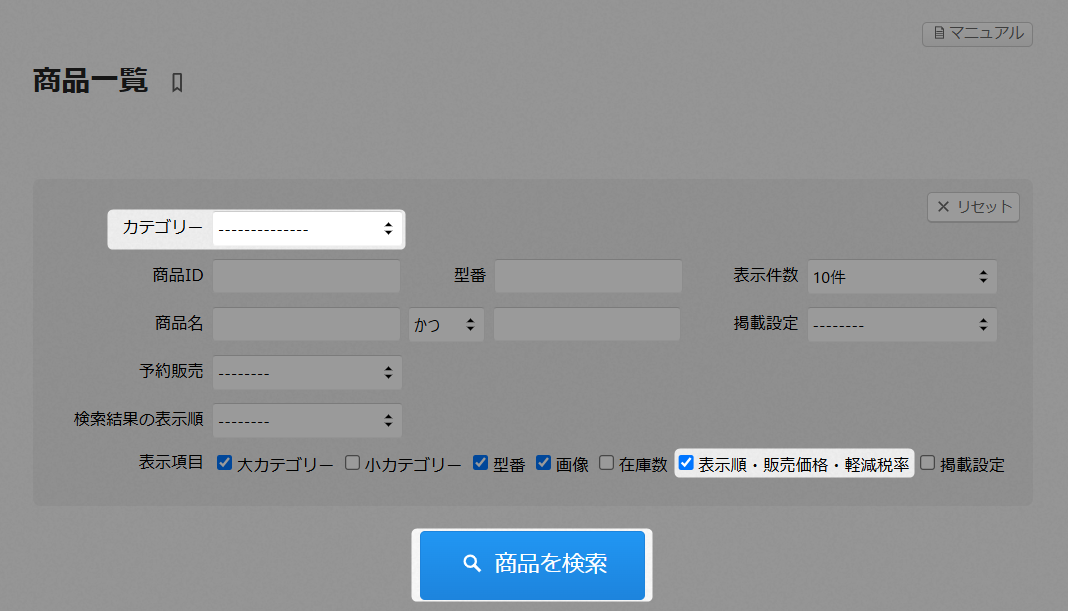Expand the 表示件数 dropdown showing 10件
Screen dimensions: 1068x611
pyautogui.click(x=901, y=277)
